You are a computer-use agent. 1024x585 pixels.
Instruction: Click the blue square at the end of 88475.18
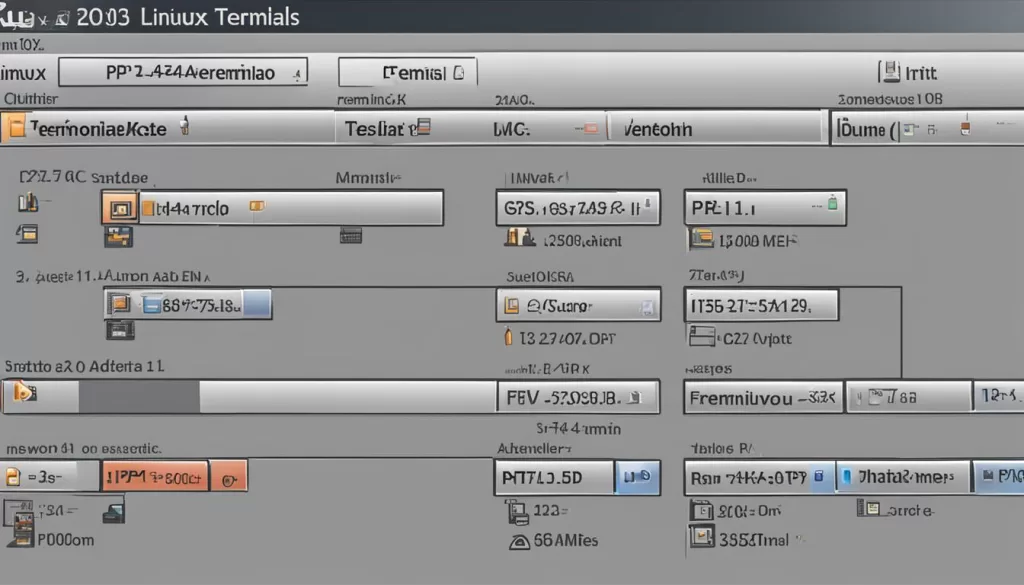[x=257, y=304]
